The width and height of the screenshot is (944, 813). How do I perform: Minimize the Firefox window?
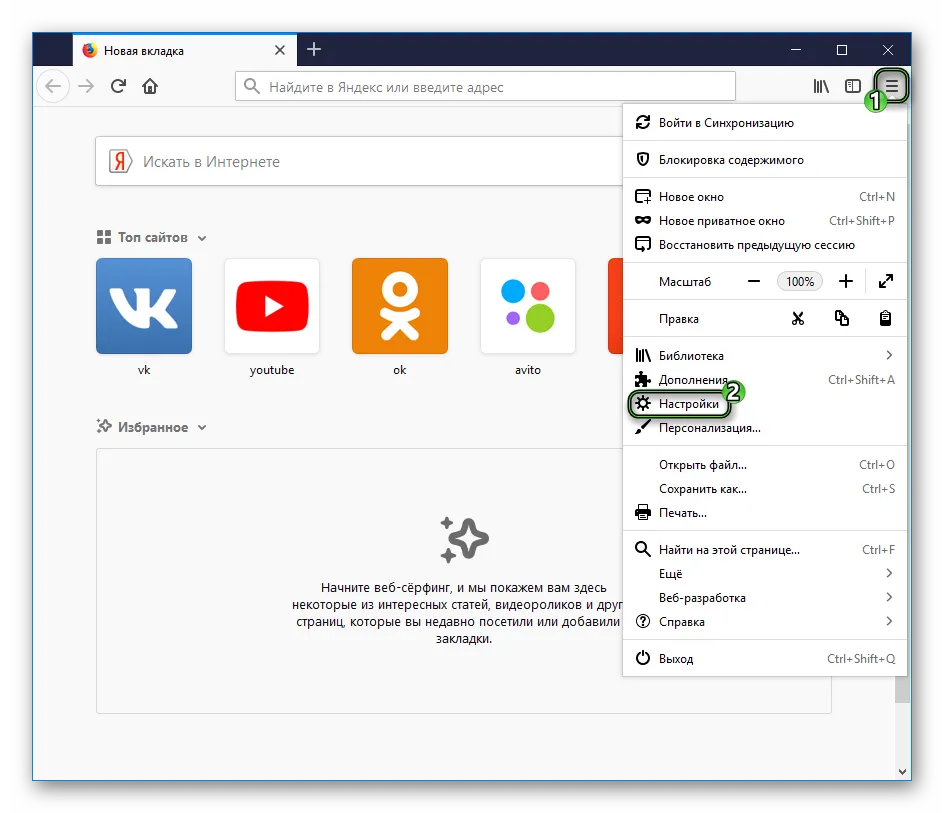coord(796,49)
